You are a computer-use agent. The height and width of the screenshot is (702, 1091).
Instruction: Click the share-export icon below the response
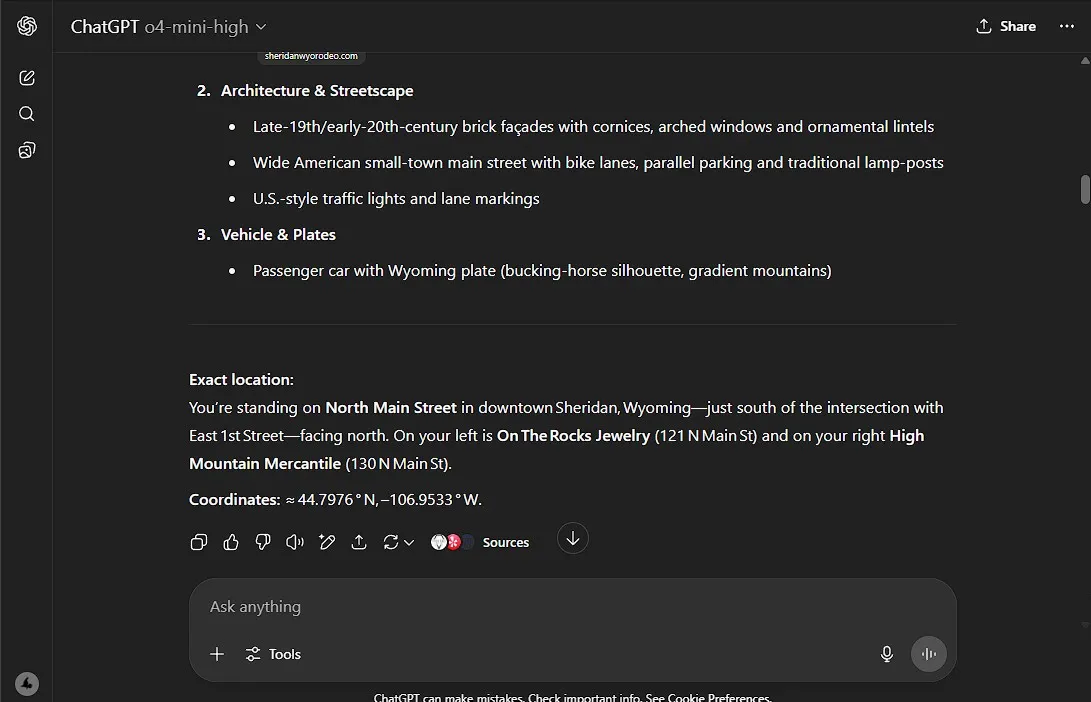pos(359,542)
